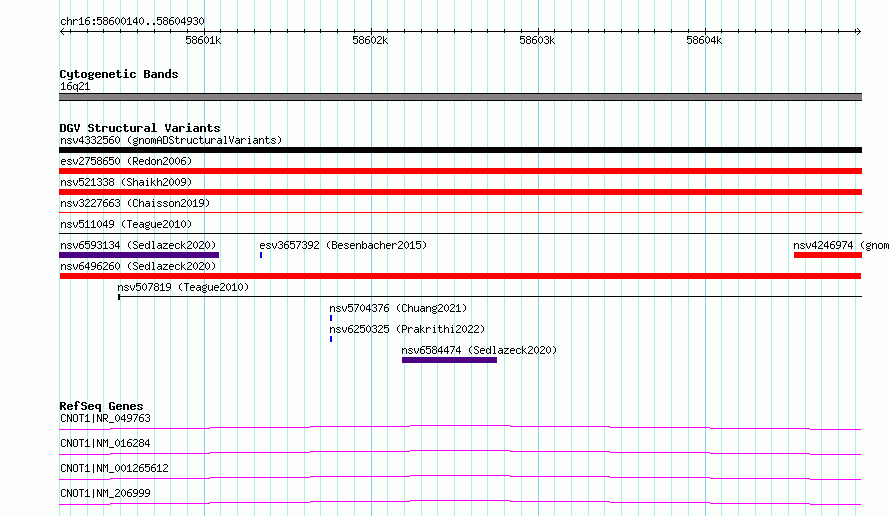890x516 pixels.
Task: Click the DGV Structural Variants track title
Action: point(140,128)
